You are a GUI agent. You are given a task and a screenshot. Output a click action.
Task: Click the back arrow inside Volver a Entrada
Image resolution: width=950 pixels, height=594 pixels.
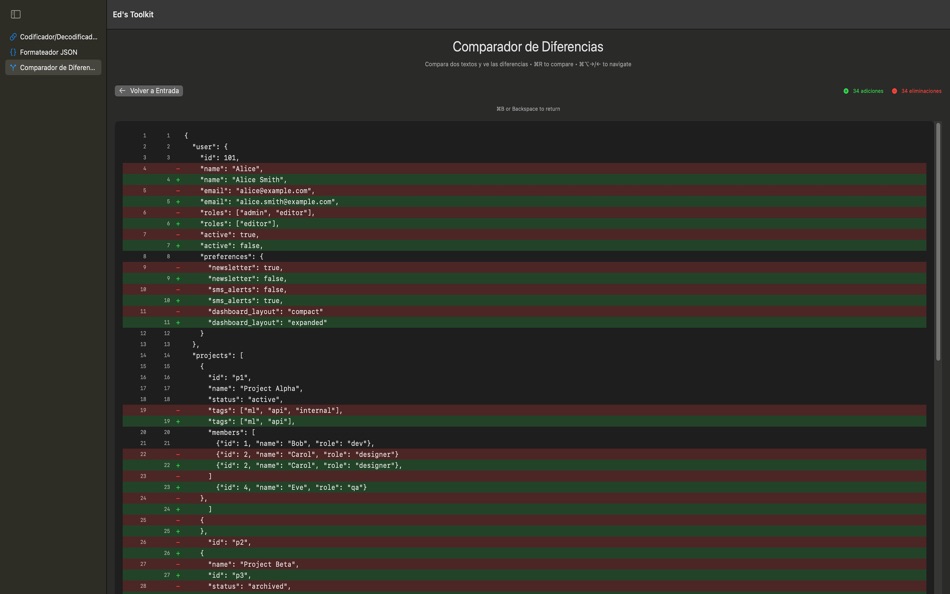[120, 88]
